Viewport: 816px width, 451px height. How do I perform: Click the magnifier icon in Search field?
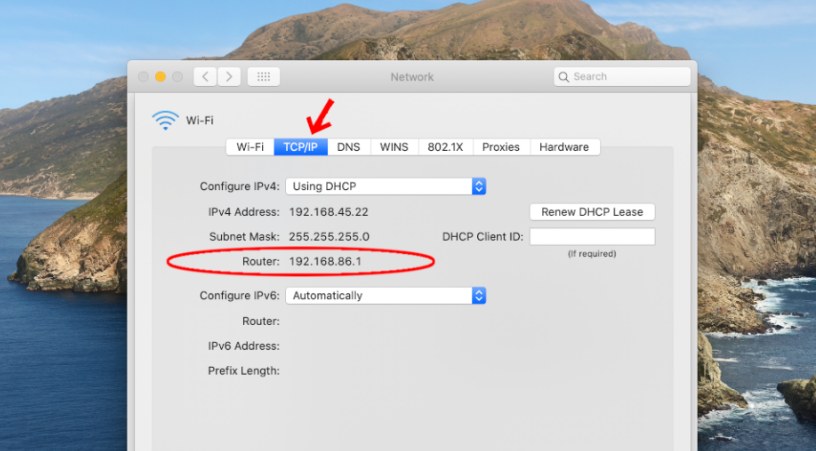pos(564,77)
